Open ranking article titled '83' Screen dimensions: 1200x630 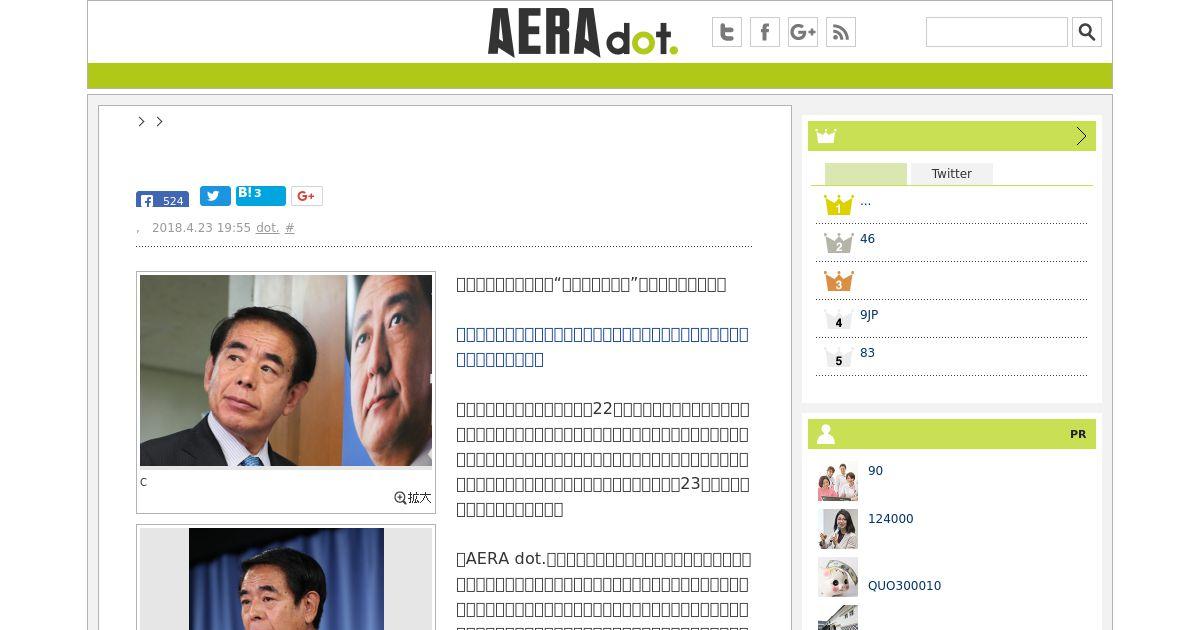point(867,353)
